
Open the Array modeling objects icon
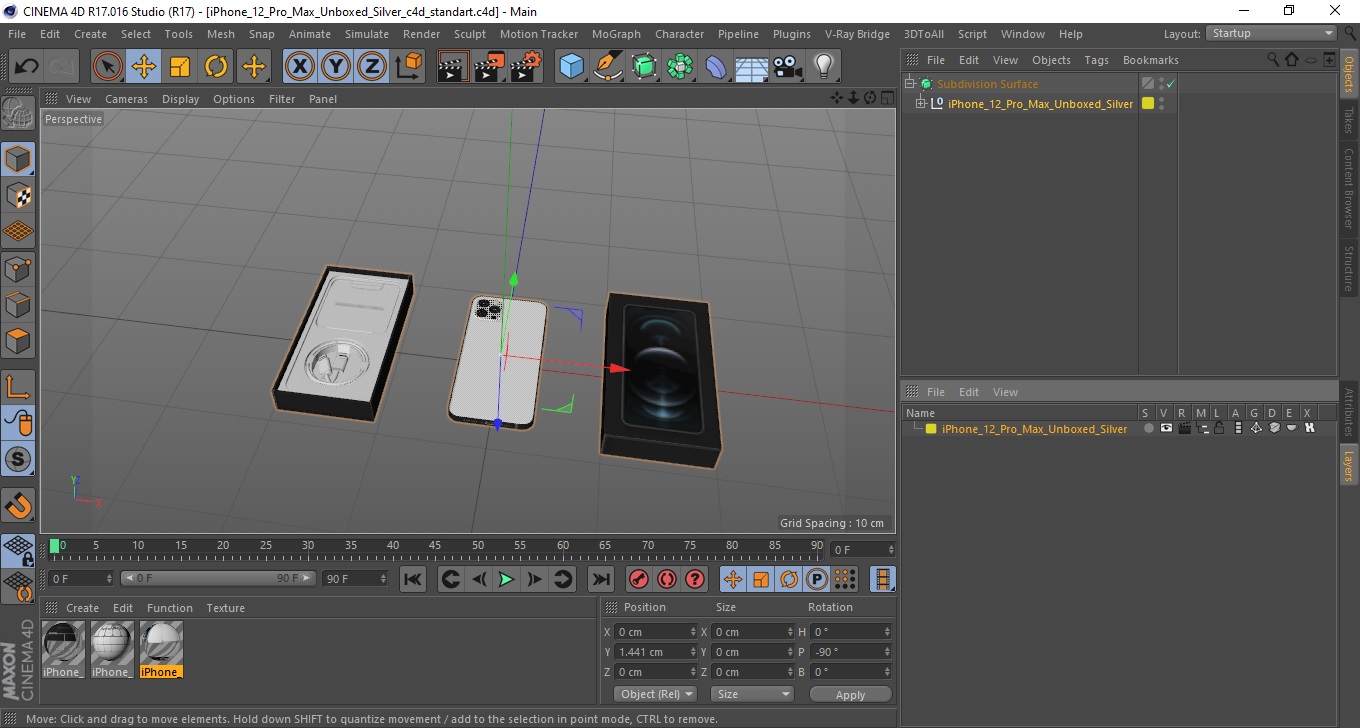pyautogui.click(x=680, y=67)
